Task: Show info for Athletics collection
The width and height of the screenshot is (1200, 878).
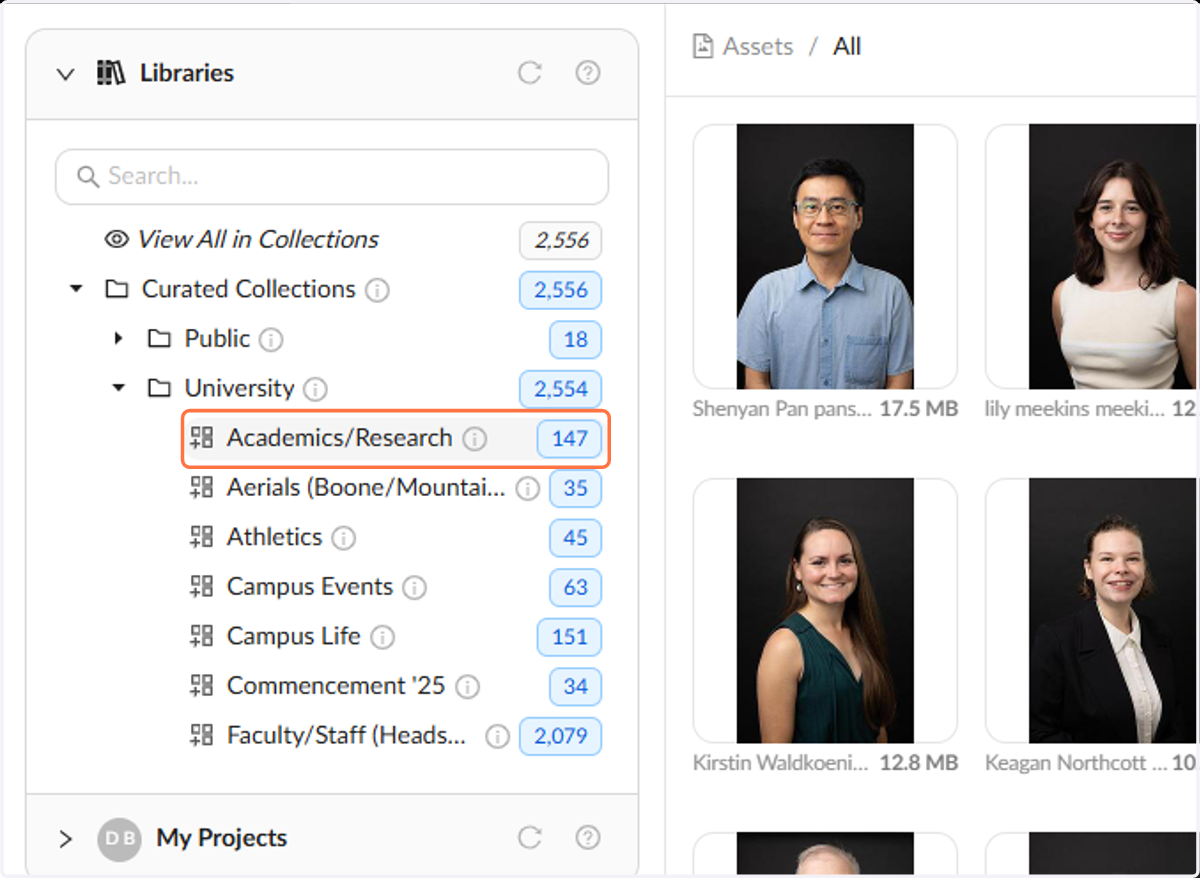Action: [x=343, y=538]
